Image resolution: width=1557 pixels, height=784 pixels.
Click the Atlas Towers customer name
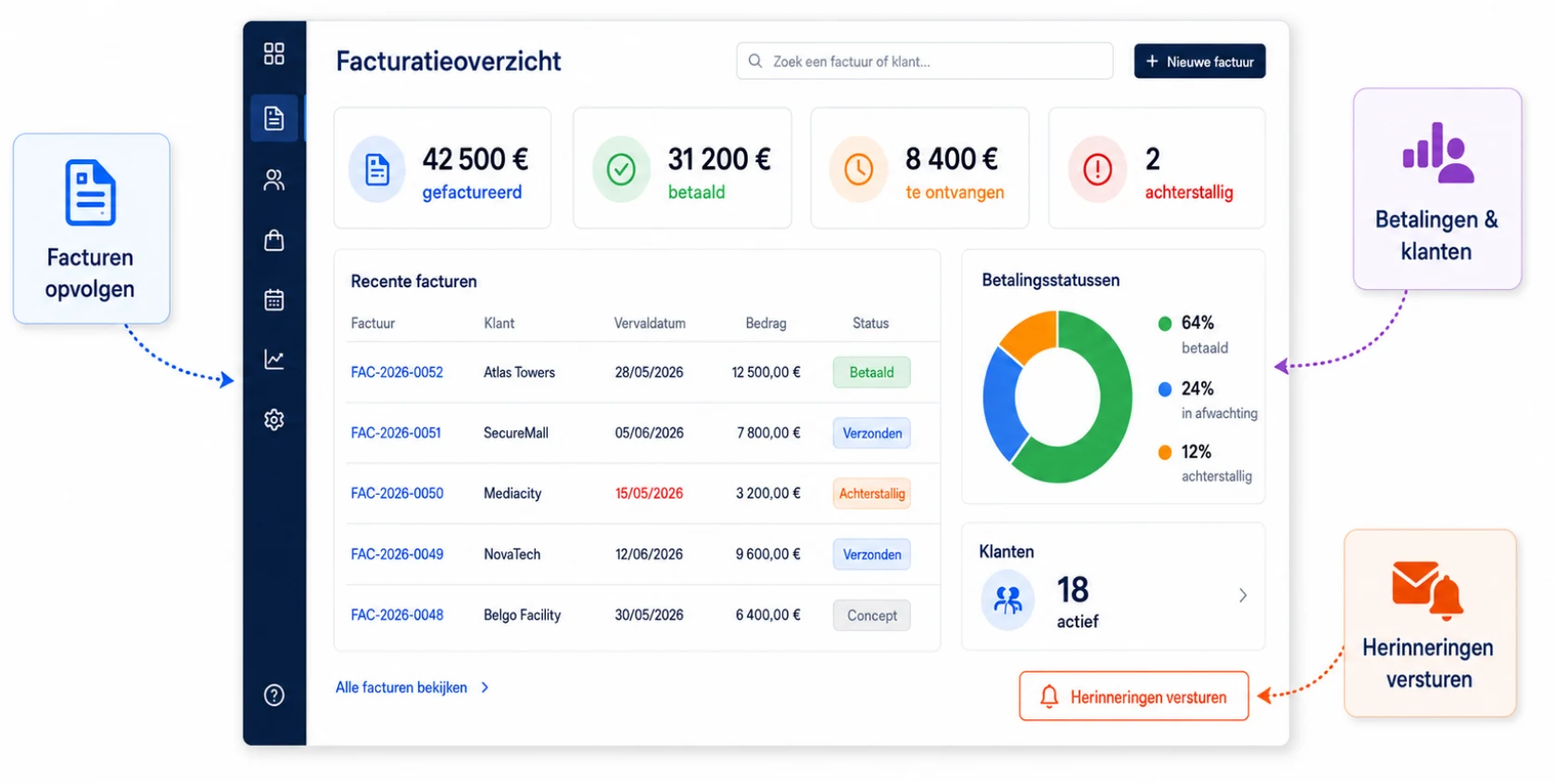coord(519,373)
